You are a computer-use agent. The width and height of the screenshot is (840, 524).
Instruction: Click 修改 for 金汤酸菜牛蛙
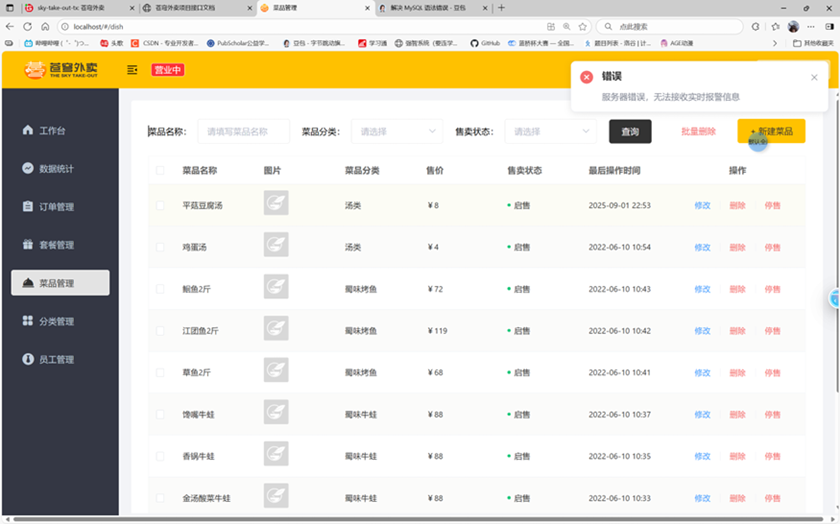(x=702, y=498)
